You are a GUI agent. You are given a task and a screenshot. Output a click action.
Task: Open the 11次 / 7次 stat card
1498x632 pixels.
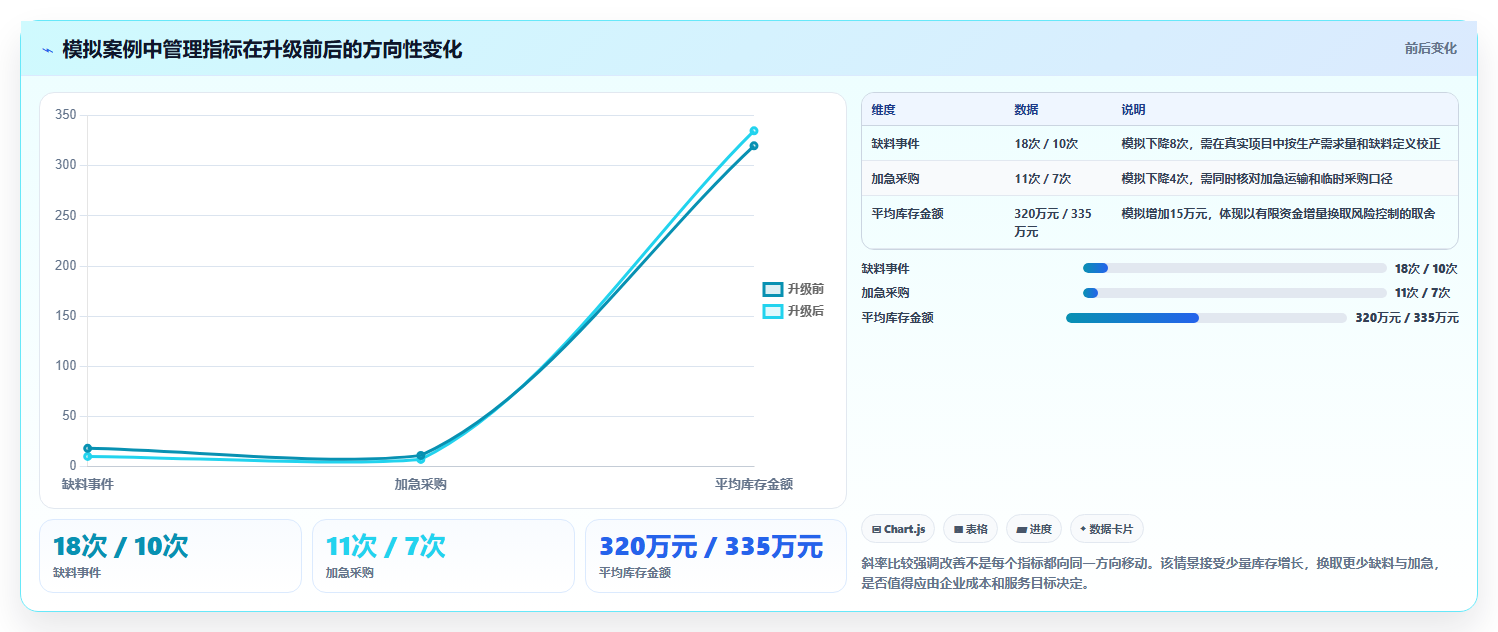point(443,556)
